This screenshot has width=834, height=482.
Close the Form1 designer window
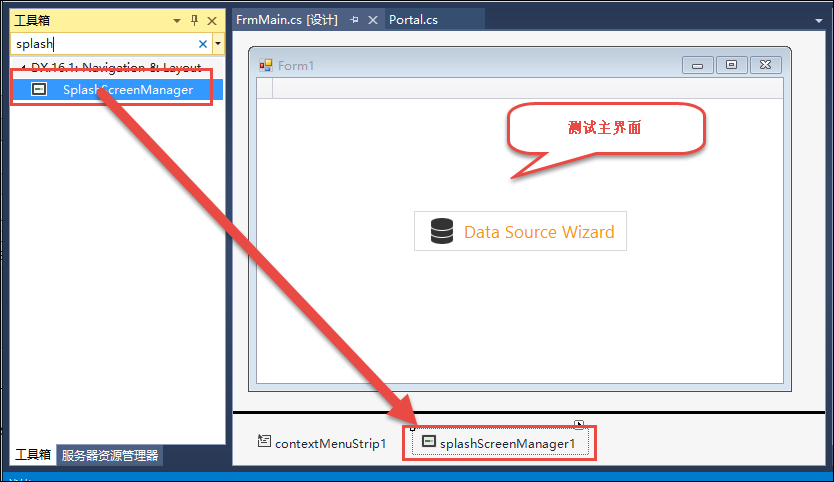[x=765, y=65]
